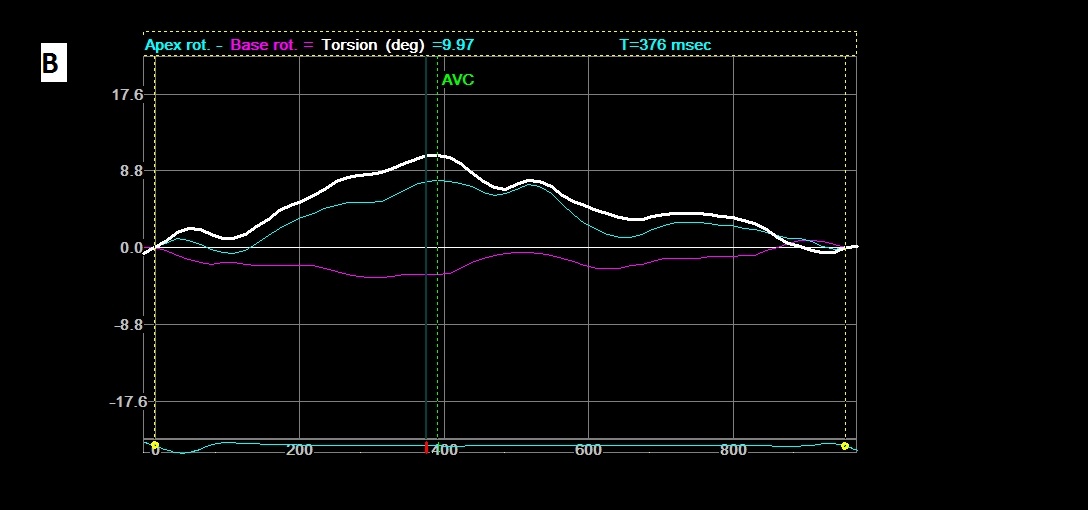Click the yellow end marker on the ECG strip
The width and height of the screenshot is (1088, 510).
[x=845, y=446]
